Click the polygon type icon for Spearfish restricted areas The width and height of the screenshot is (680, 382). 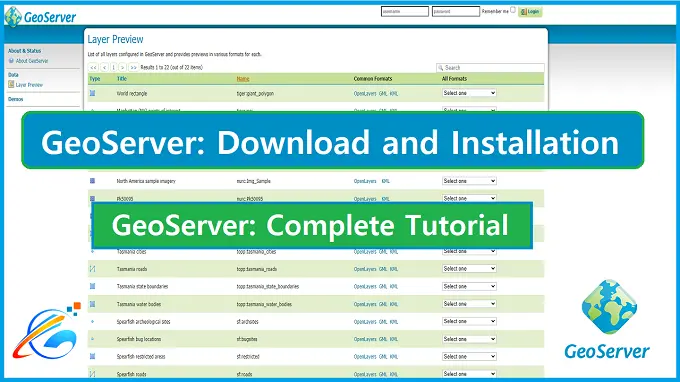point(92,356)
